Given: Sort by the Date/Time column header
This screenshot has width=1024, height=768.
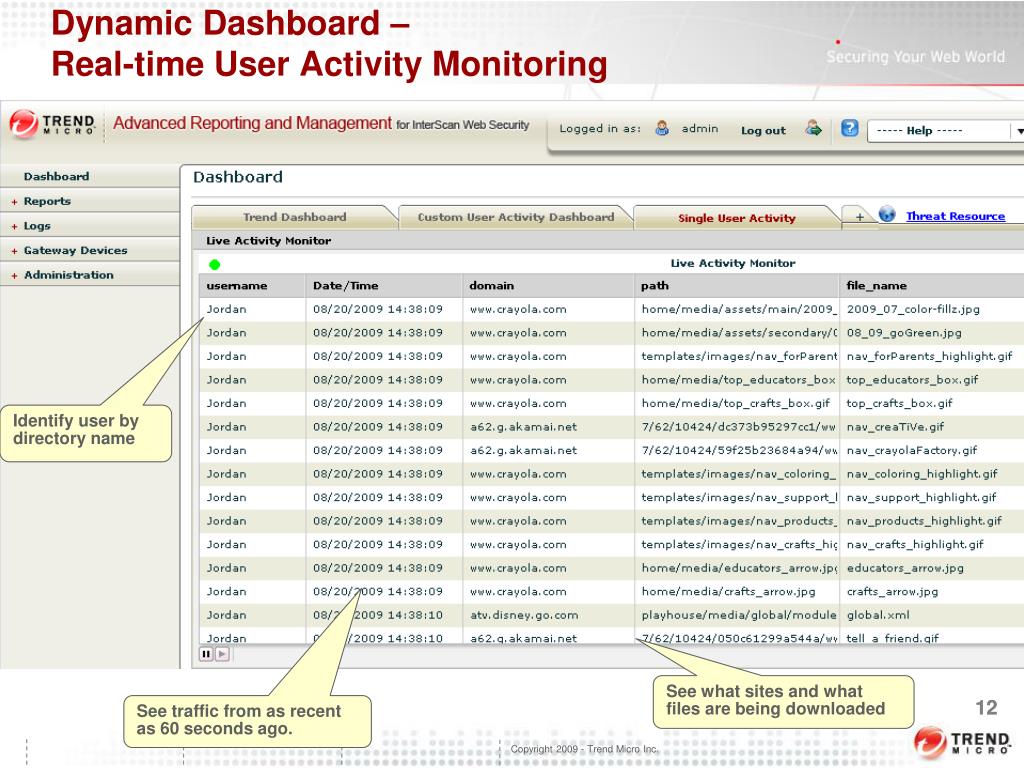Looking at the screenshot, I should click(x=383, y=285).
